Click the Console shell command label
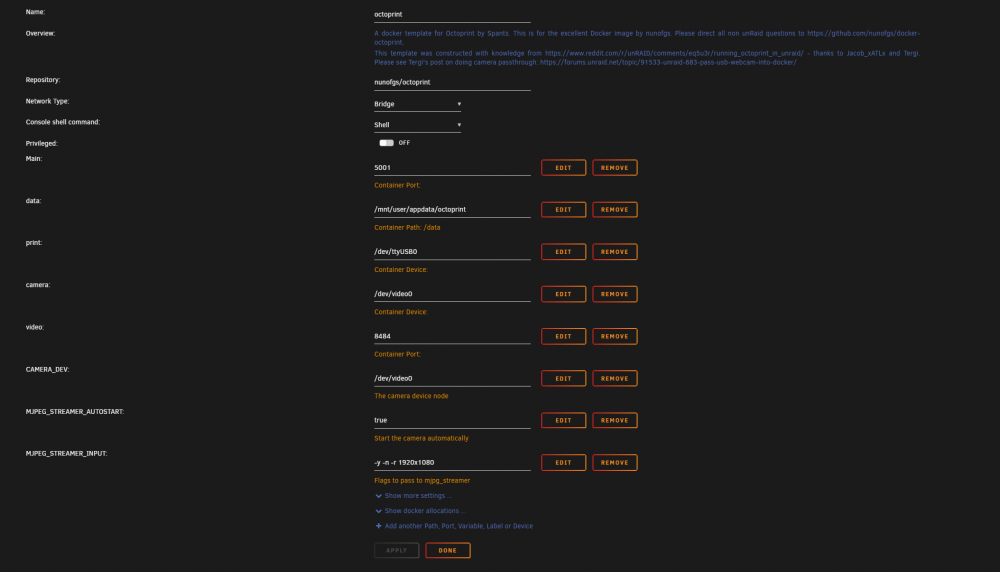The image size is (1000, 572). [x=62, y=122]
